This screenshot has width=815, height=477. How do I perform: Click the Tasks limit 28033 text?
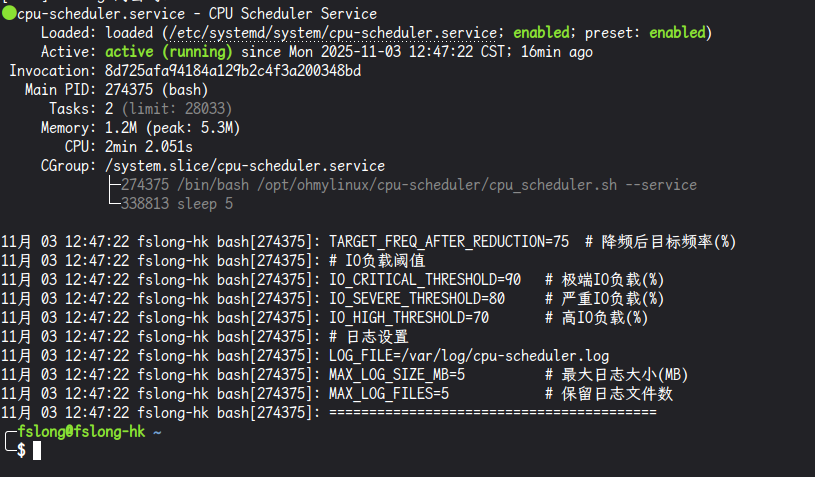(x=177, y=109)
